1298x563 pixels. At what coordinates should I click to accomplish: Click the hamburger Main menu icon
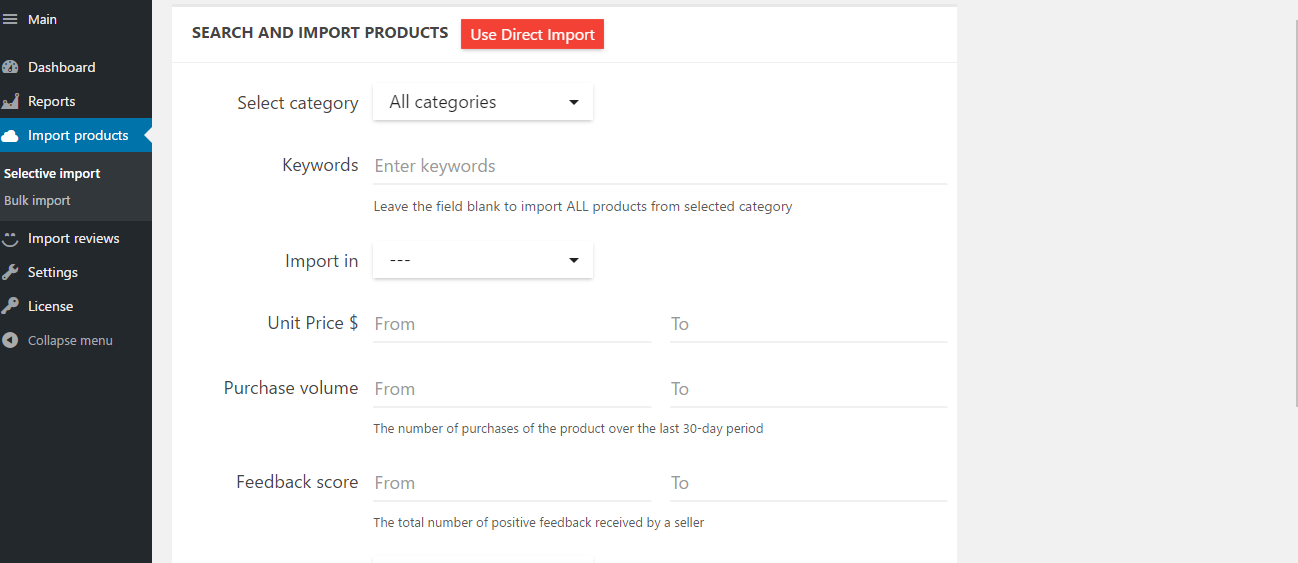coord(10,19)
